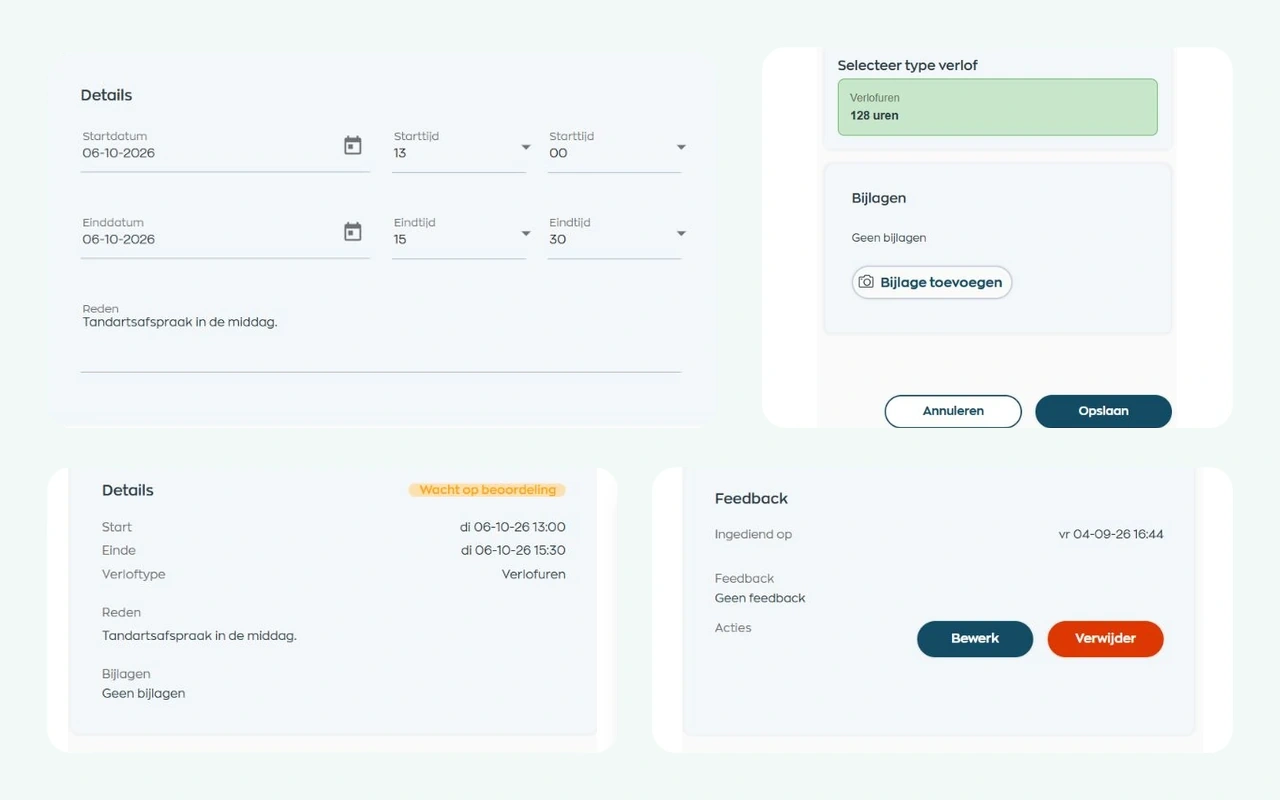Cancel the request with Annuleren

(953, 411)
